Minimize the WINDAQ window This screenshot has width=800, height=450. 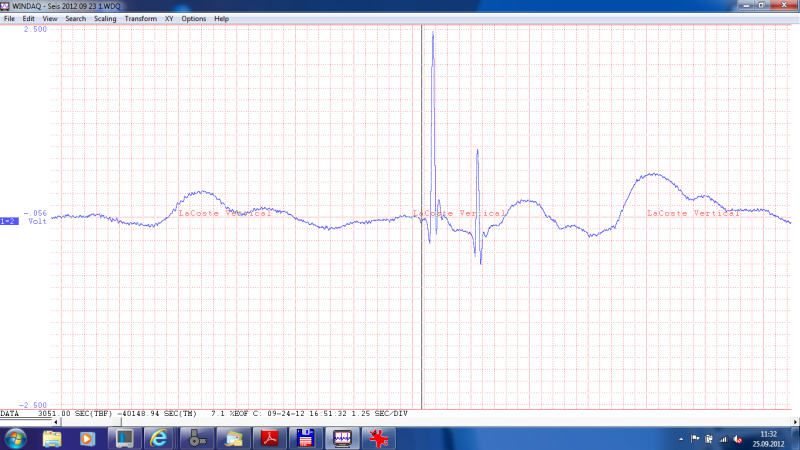(x=746, y=5)
